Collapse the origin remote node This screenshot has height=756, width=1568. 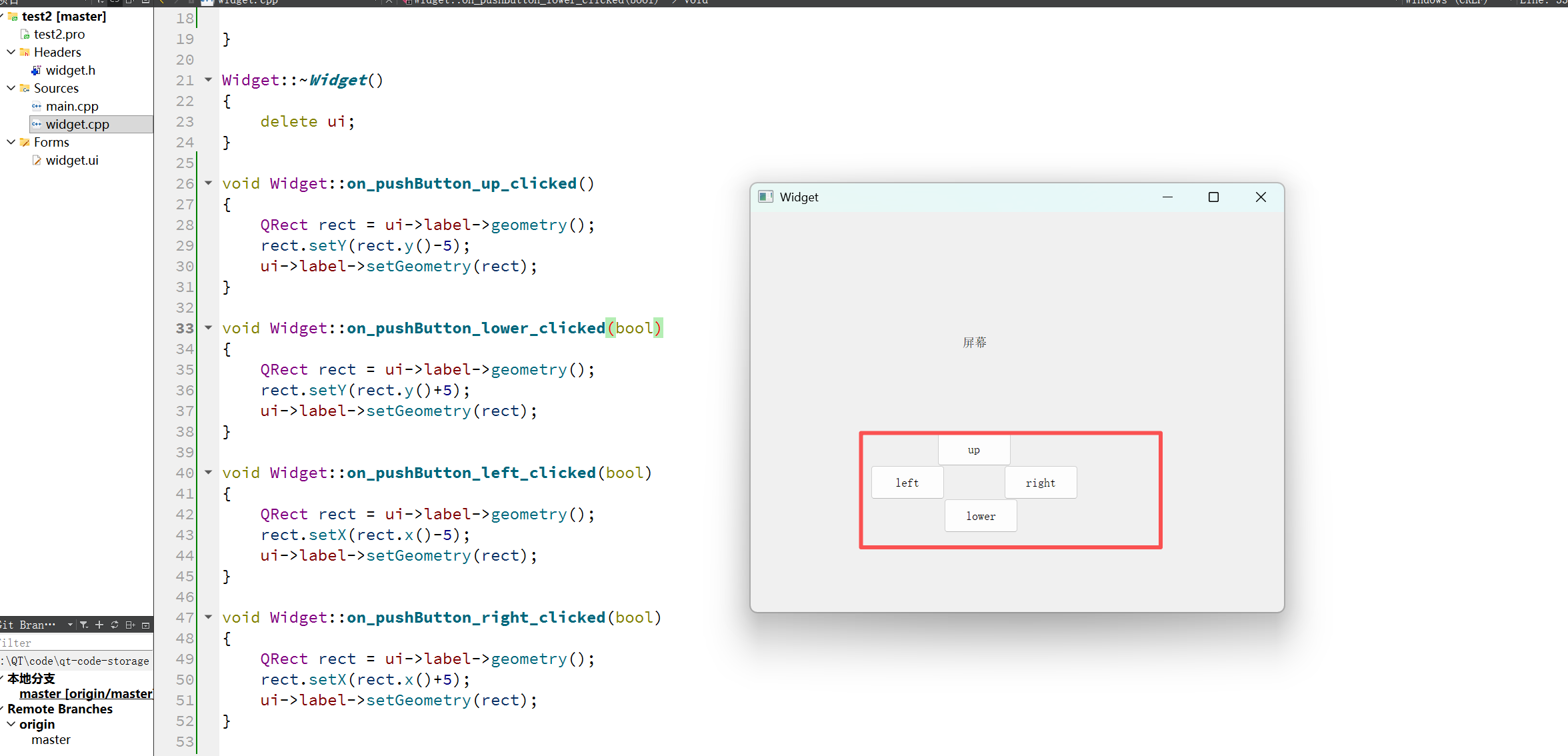click(11, 724)
